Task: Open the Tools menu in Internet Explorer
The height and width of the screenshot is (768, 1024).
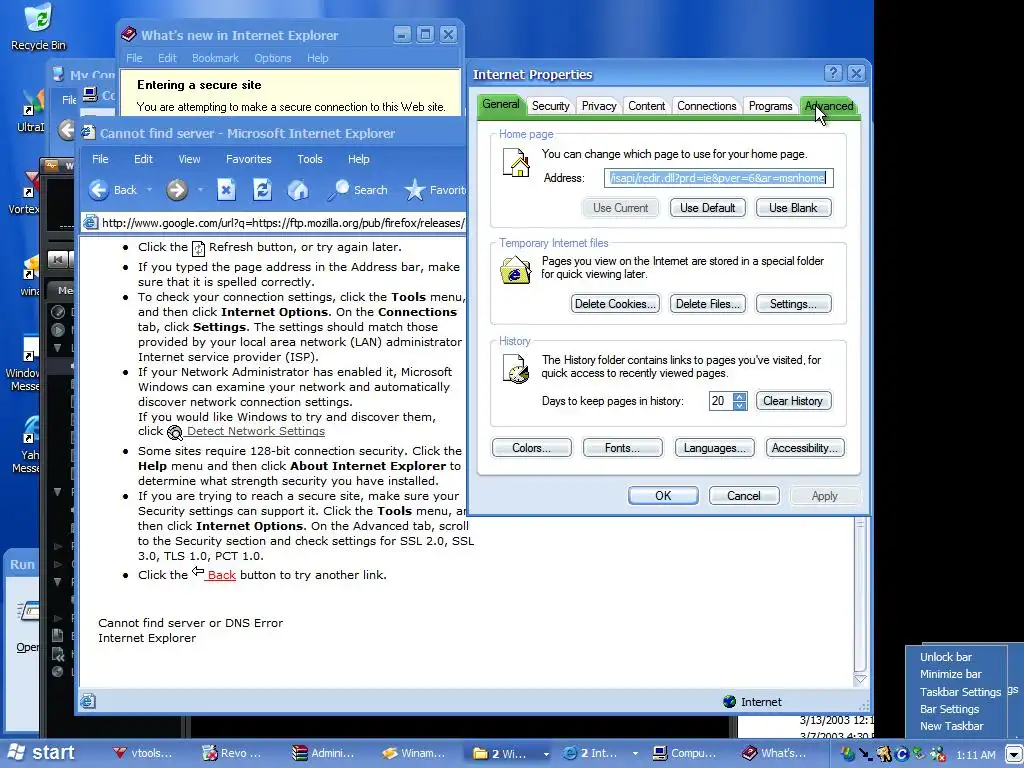Action: (x=310, y=159)
